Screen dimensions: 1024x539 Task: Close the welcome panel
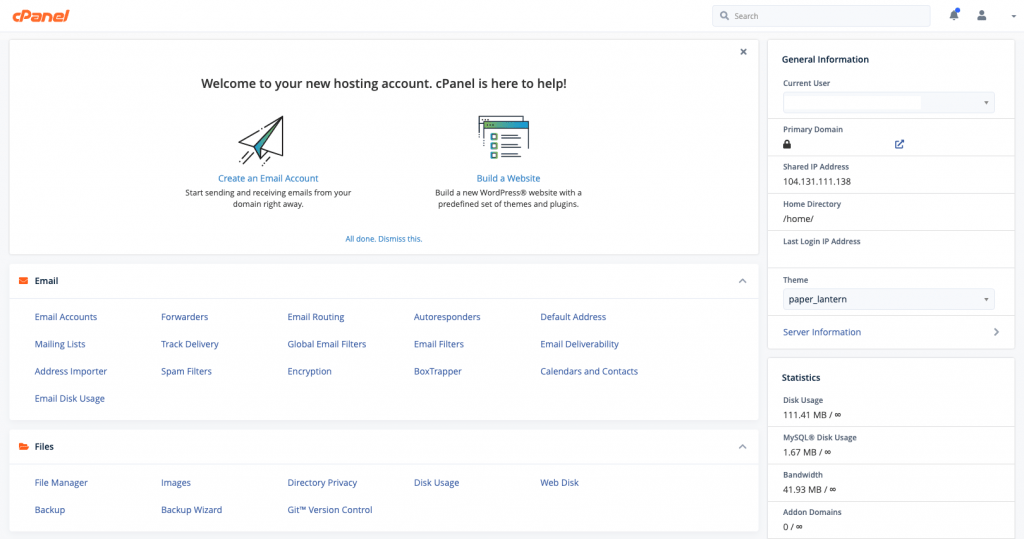click(743, 51)
